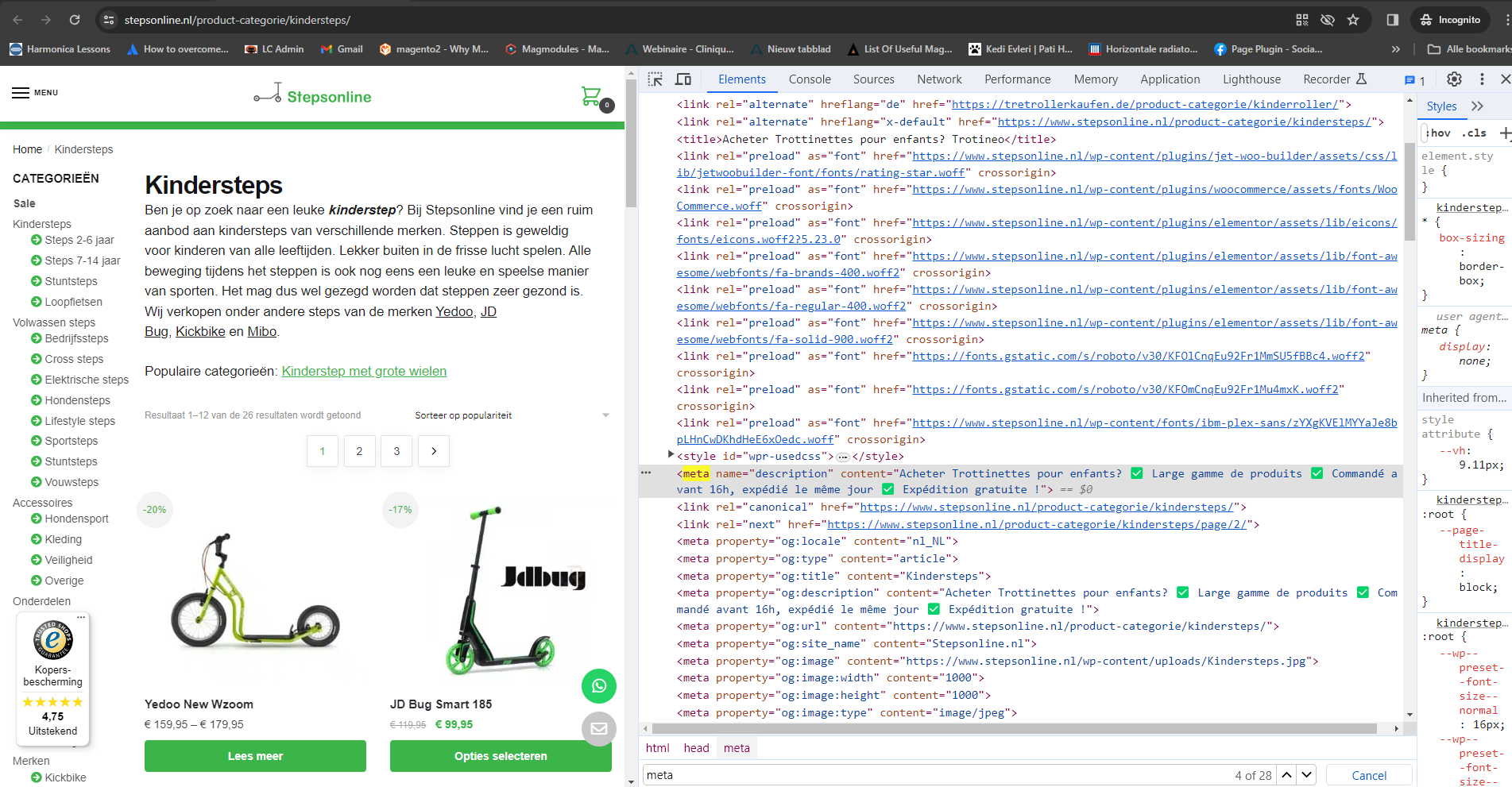This screenshot has height=787, width=1512.
Task: Open Kinderstep met grote wielen link
Action: (x=364, y=371)
